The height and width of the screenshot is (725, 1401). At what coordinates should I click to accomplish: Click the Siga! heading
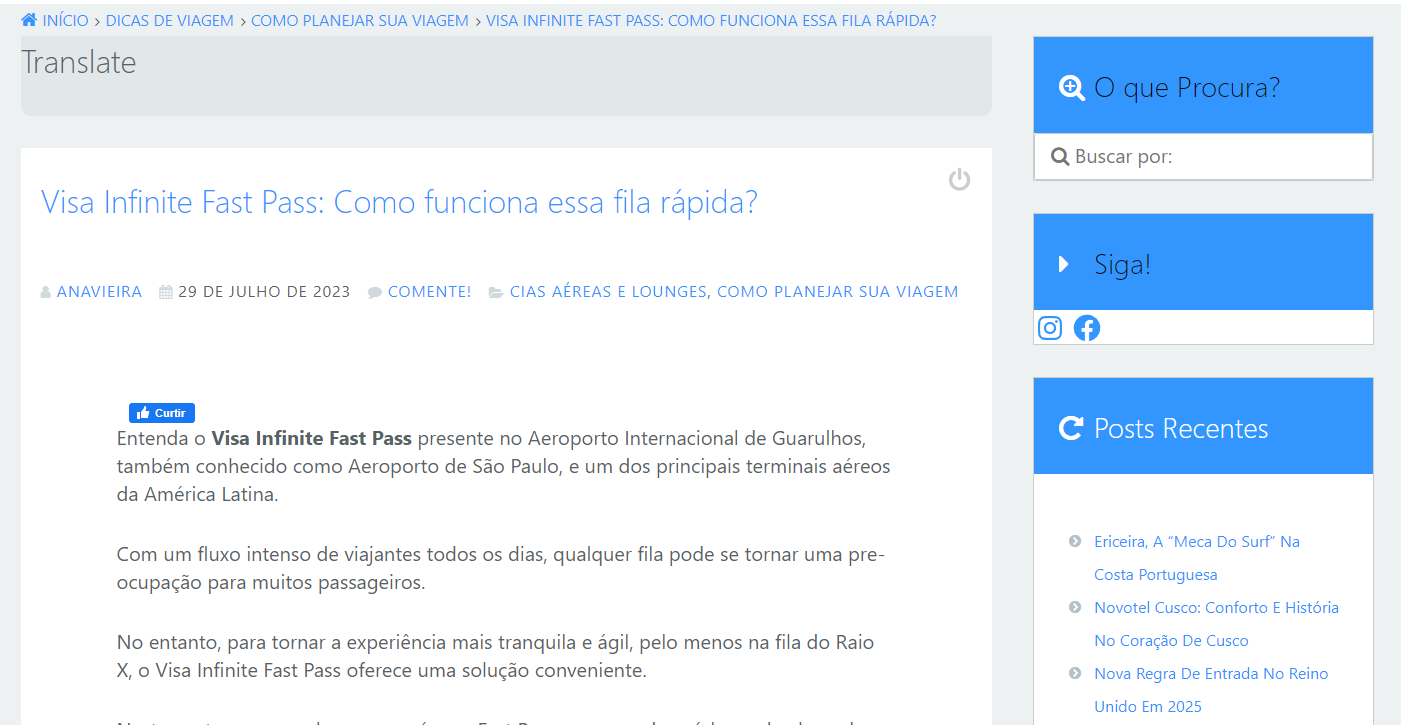[x=1122, y=265]
